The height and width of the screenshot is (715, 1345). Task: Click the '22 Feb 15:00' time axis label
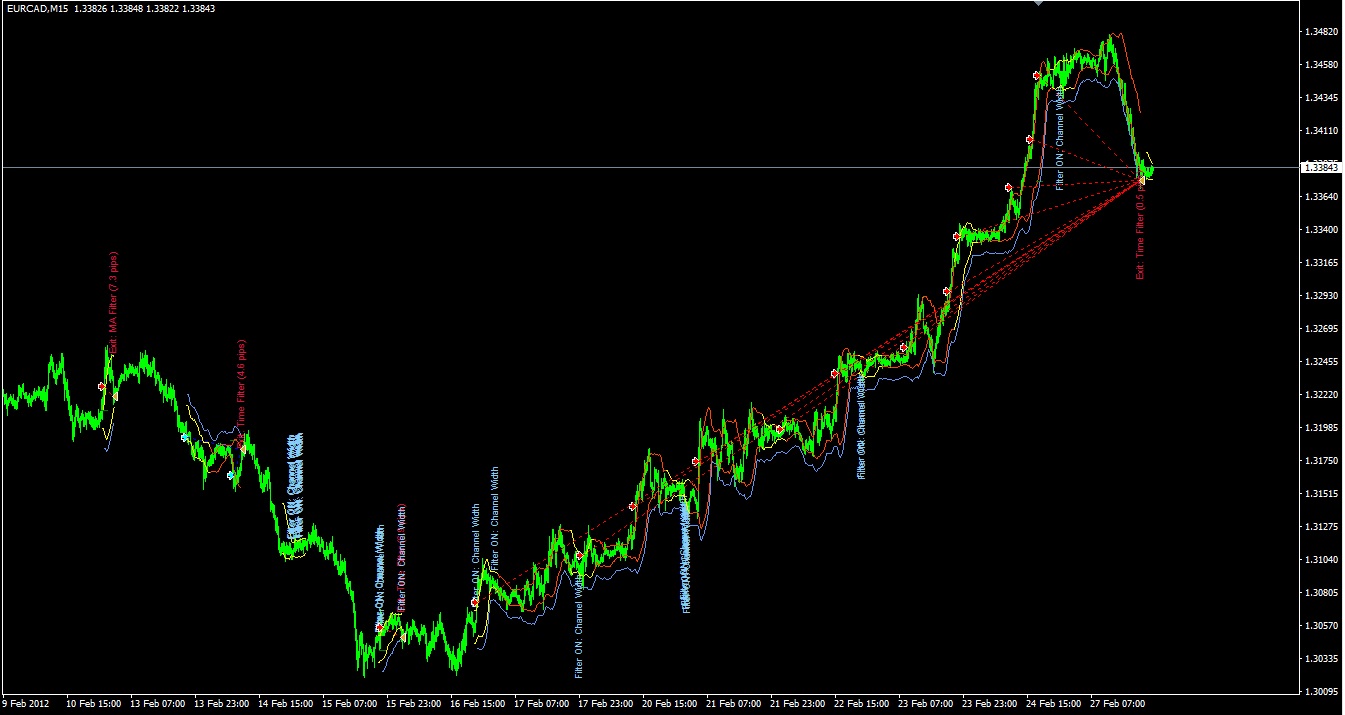[863, 704]
